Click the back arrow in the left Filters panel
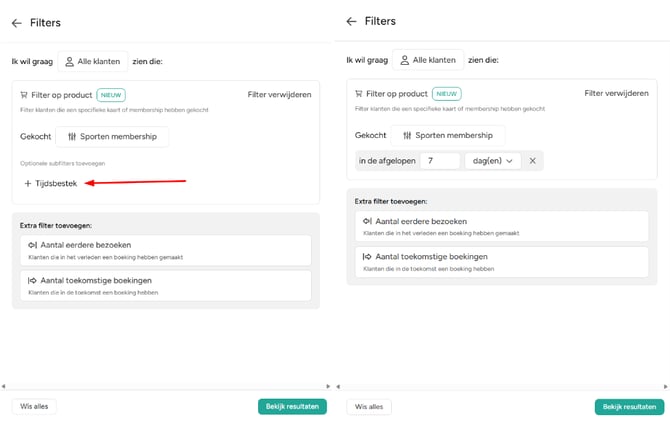 [16, 22]
